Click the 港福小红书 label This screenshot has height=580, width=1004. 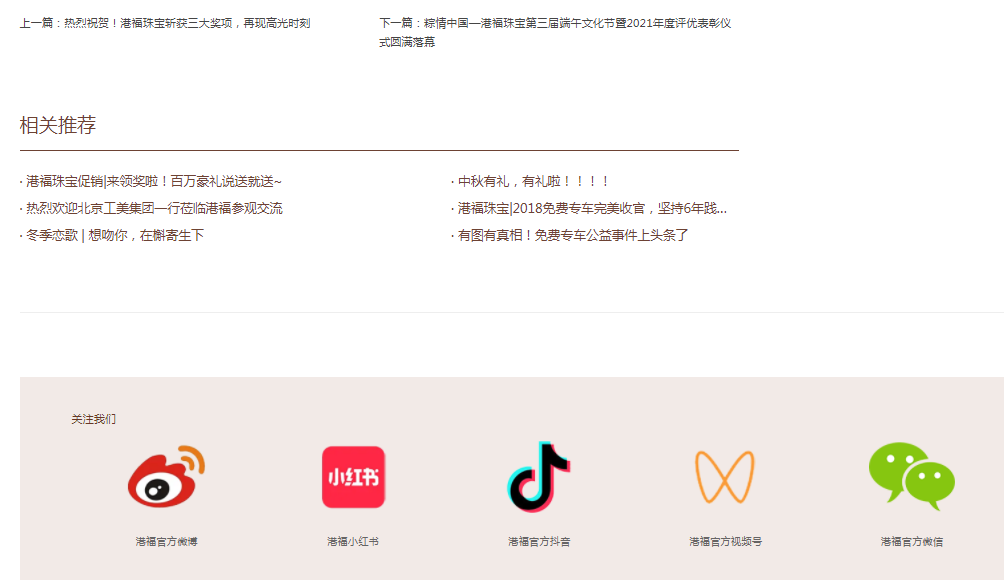click(x=353, y=541)
